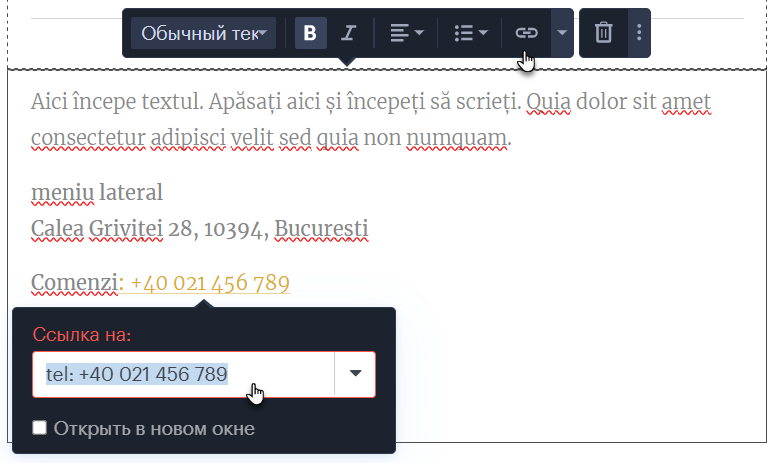This screenshot has width=774, height=463.
Task: Enable 'Открыть в новом окне' checkbox
Action: coord(39,427)
